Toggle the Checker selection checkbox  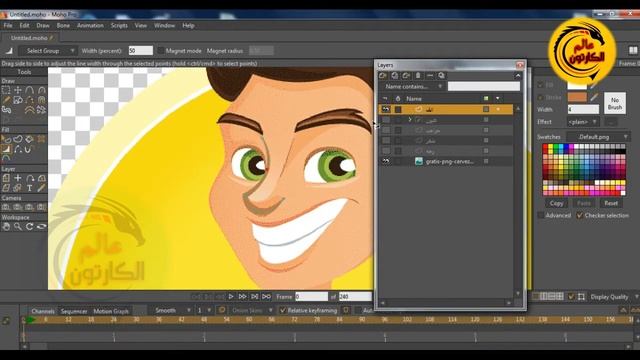click(580, 215)
